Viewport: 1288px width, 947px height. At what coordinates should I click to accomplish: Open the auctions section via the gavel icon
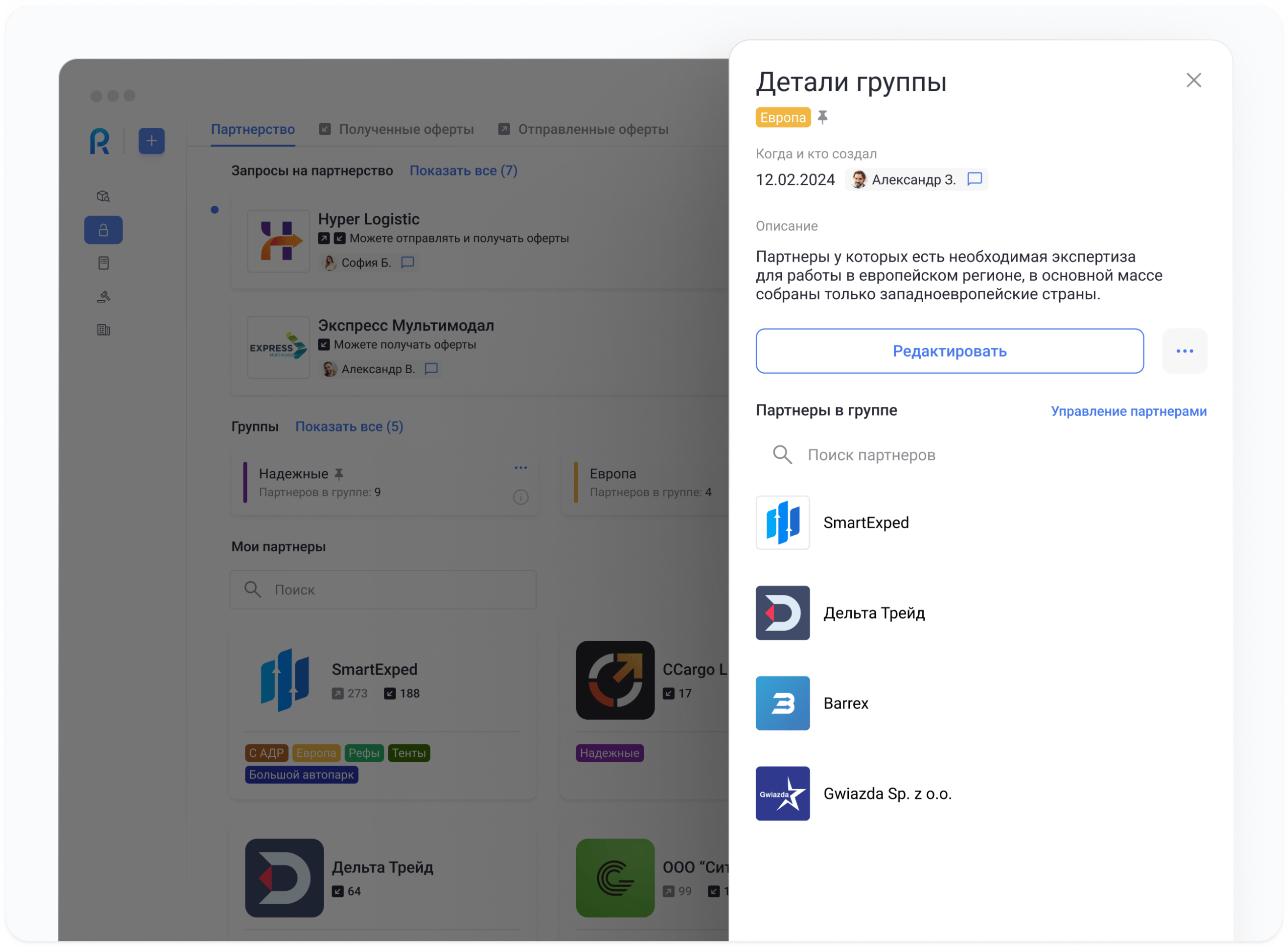pos(103,296)
